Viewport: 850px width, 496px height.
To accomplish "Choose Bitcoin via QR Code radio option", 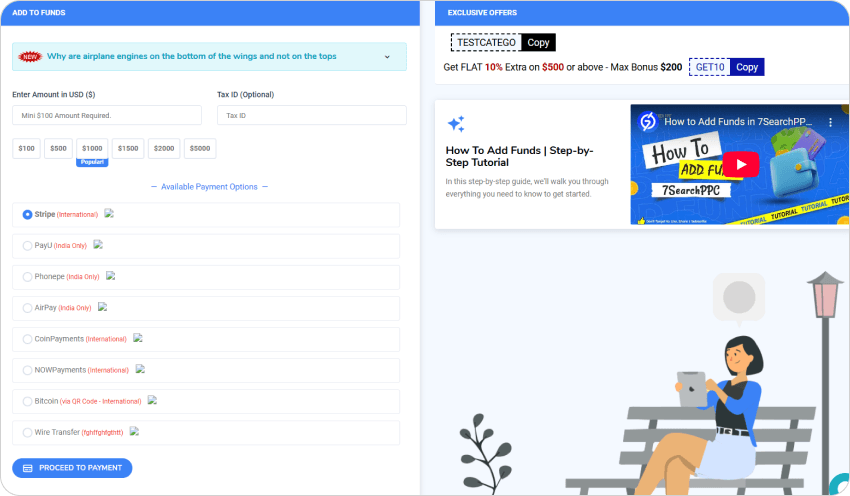I will pyautogui.click(x=27, y=402).
